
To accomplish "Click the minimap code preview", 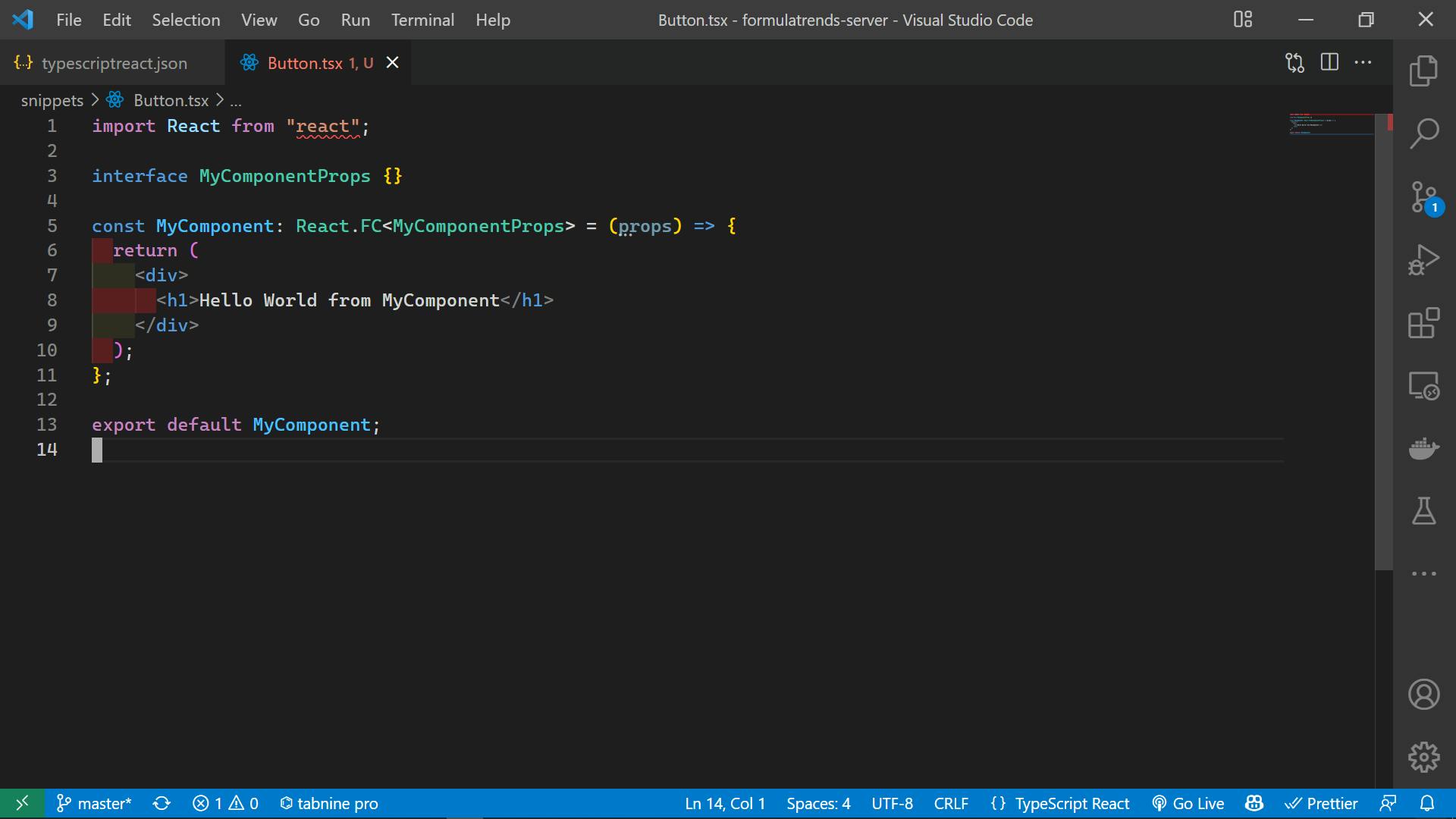I will (x=1331, y=124).
